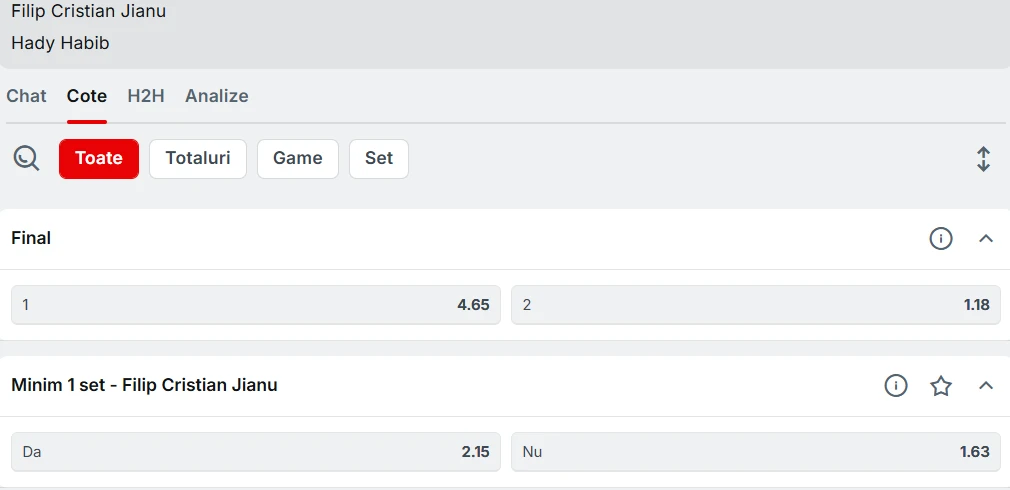Pick Final outcome 1 at 4.65
The height and width of the screenshot is (490, 1010).
coord(256,305)
